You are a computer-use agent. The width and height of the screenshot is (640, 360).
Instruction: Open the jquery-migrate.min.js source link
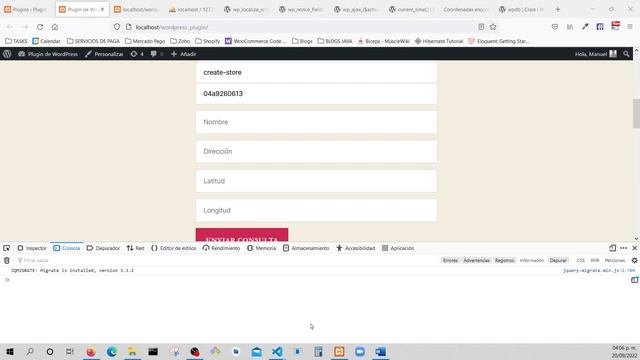point(599,271)
